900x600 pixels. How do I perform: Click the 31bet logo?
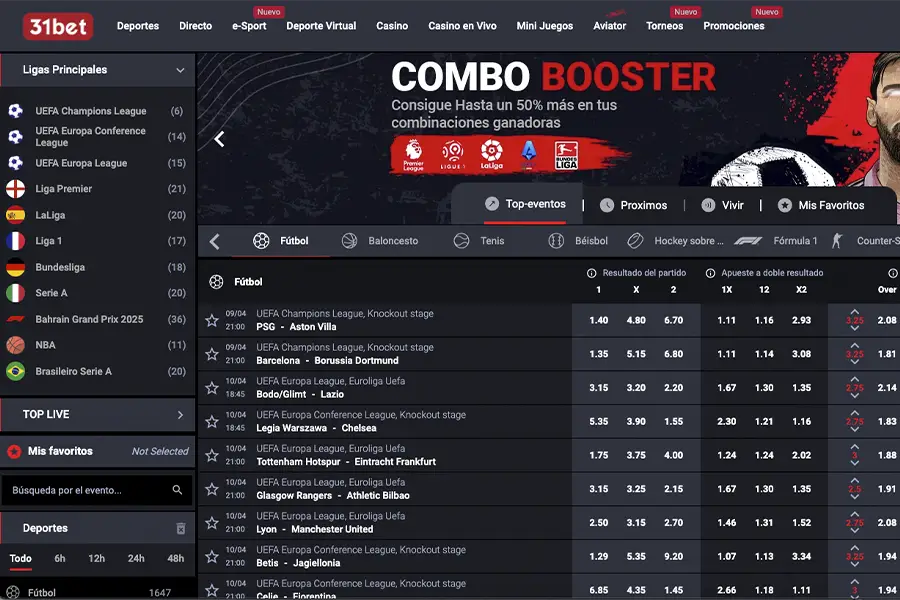(58, 26)
